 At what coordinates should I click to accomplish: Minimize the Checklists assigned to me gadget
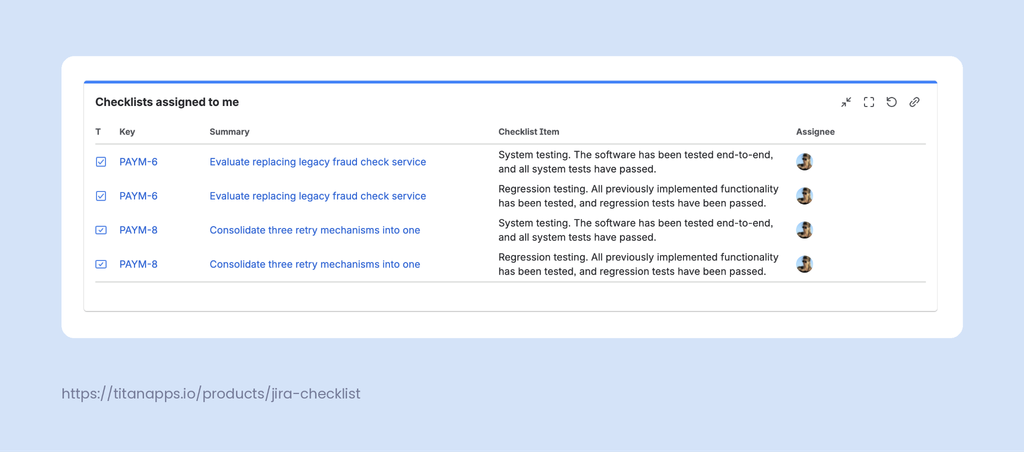(846, 102)
